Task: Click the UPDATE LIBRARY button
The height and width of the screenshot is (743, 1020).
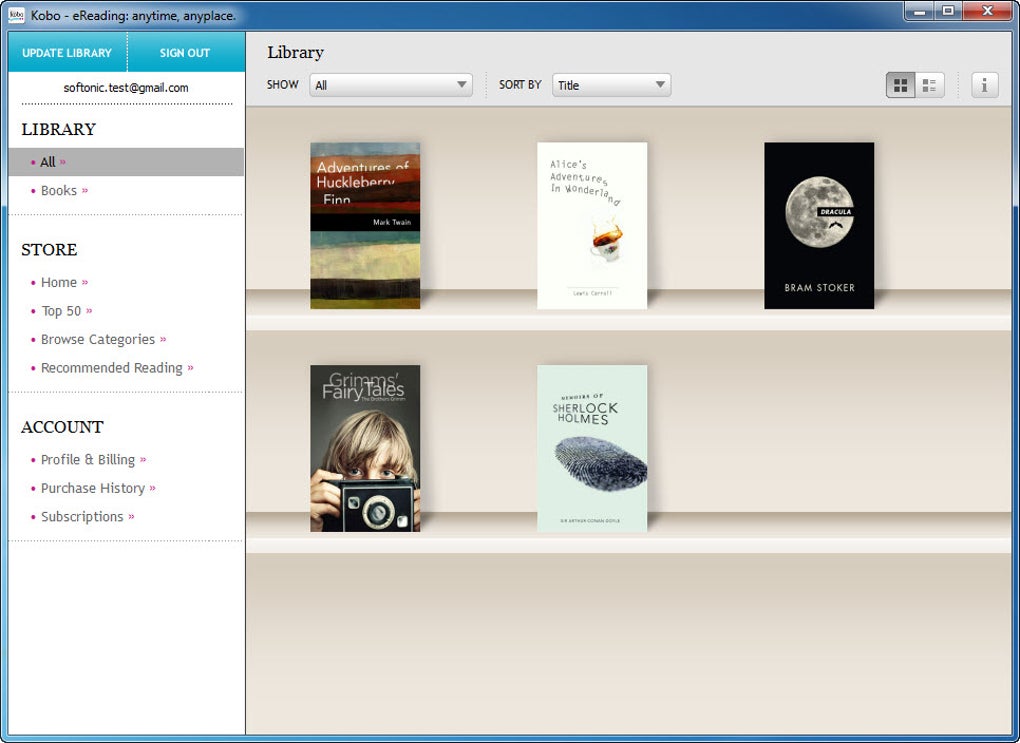Action: (67, 53)
